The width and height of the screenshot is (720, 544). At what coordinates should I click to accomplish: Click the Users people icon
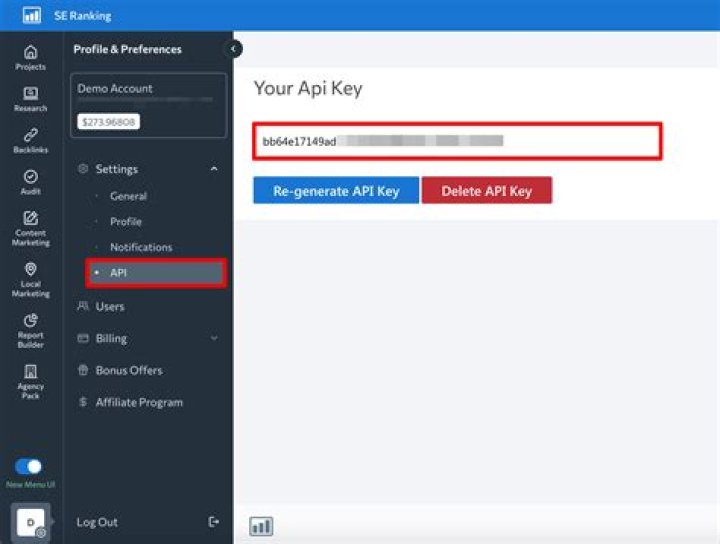(83, 306)
